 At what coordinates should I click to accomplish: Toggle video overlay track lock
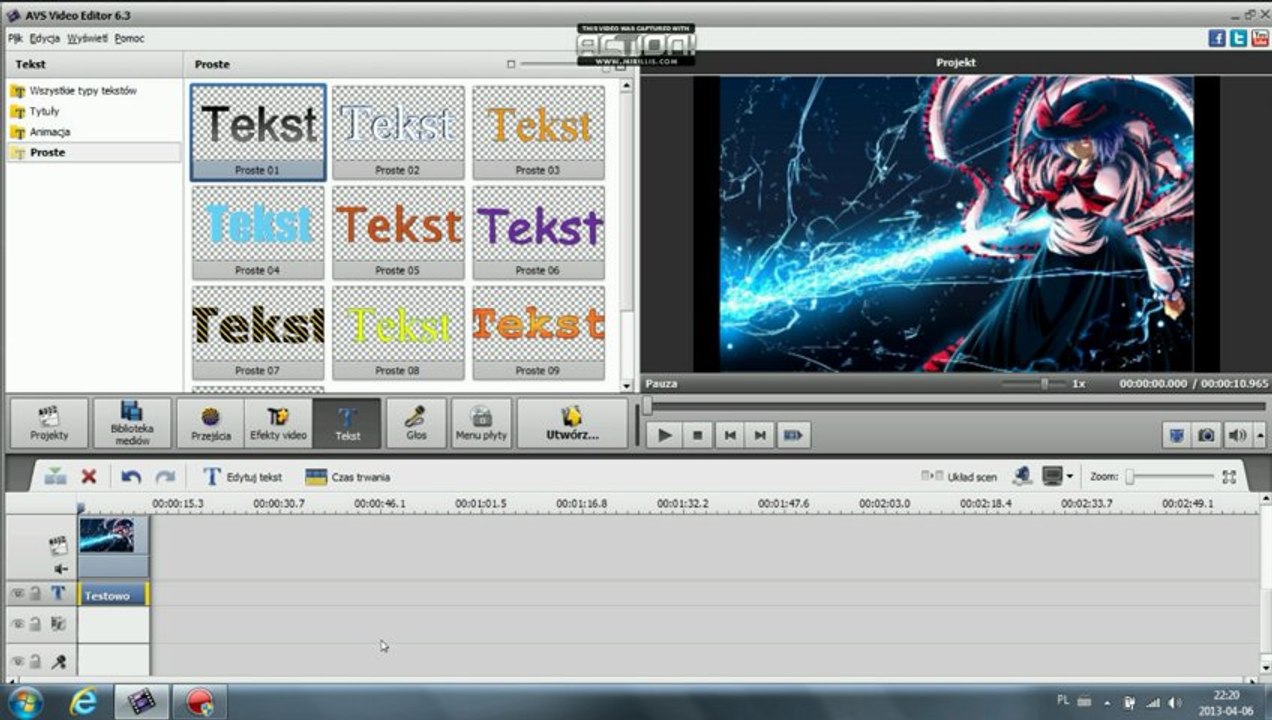point(34,624)
